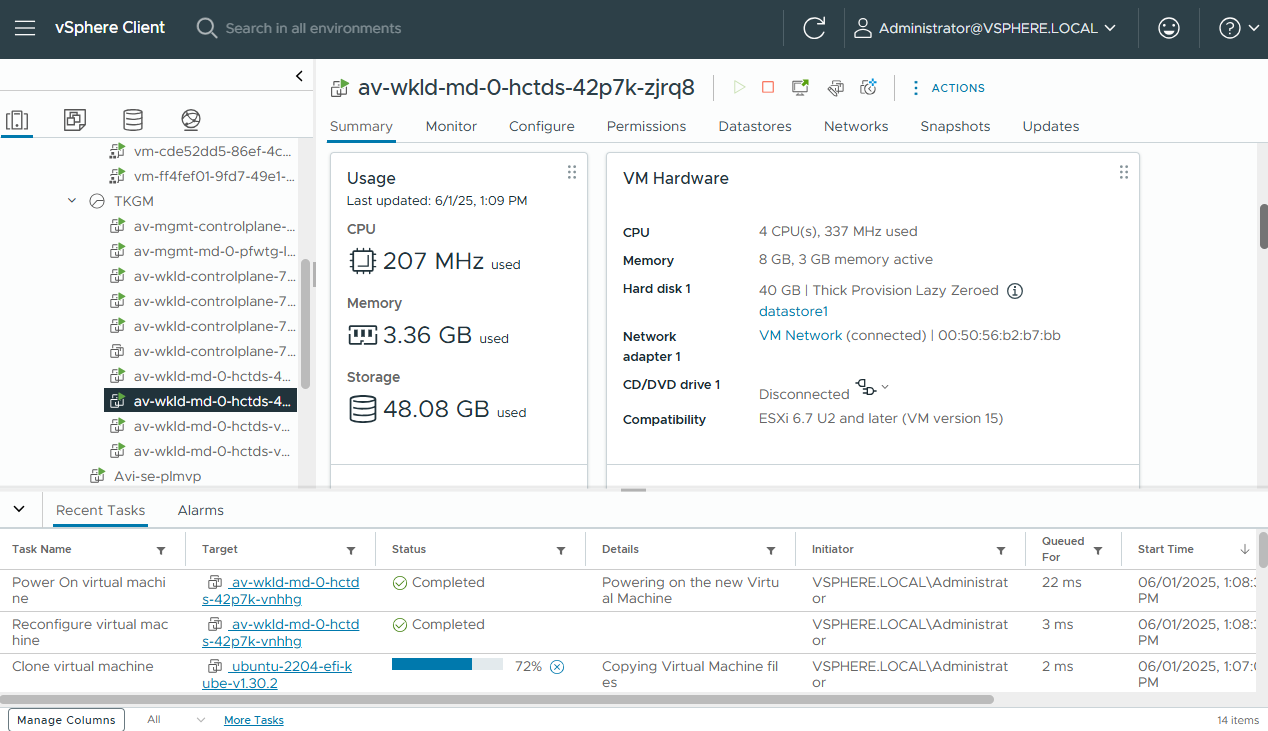Select Storage inventory view icon
The image size is (1268, 731).
click(x=132, y=120)
